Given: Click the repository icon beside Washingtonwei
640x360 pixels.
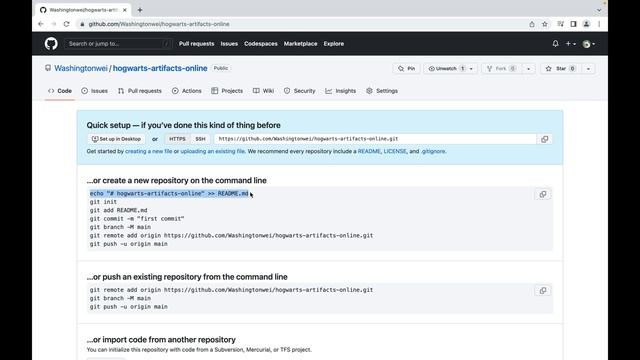Looking at the screenshot, I should [x=48, y=68].
